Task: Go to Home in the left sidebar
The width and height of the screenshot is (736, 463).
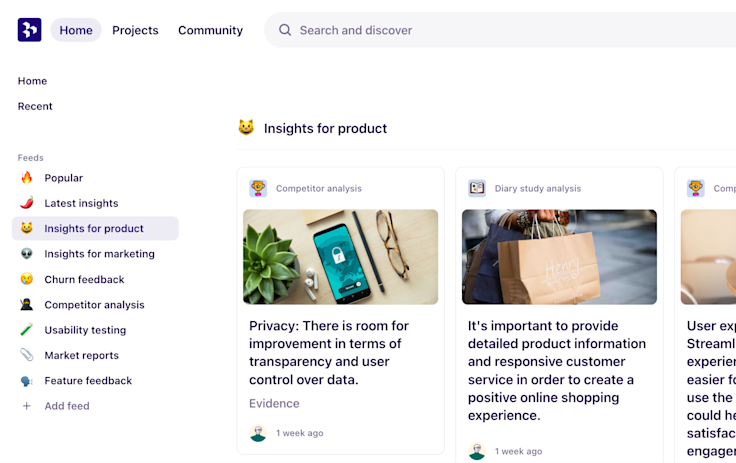Action: click(x=32, y=81)
